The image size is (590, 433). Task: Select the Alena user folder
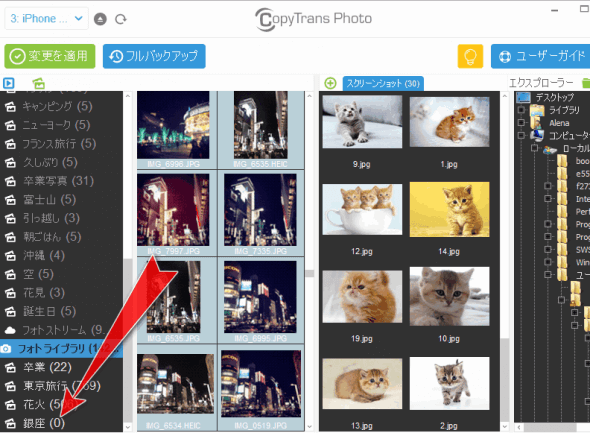(559, 123)
